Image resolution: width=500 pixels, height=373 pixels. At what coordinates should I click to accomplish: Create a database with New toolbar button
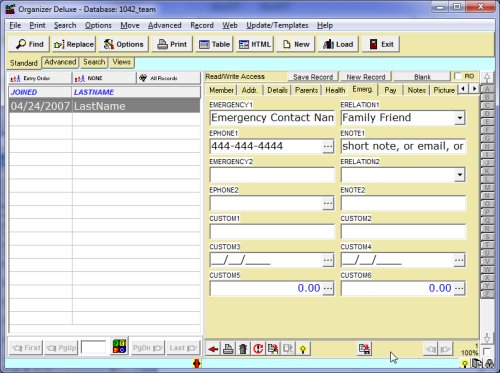click(296, 44)
